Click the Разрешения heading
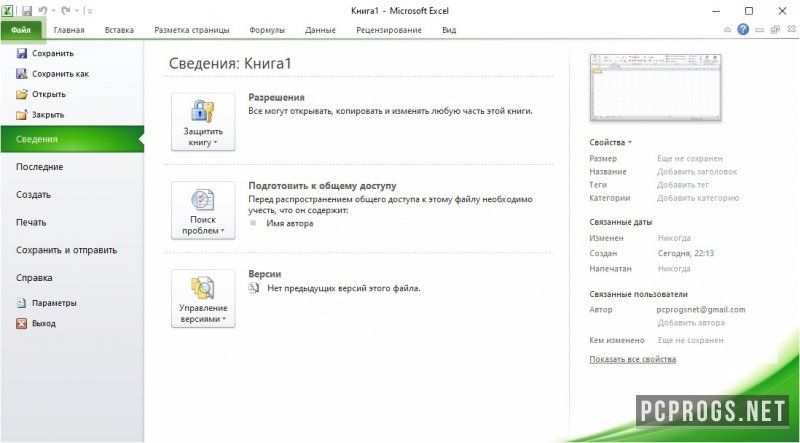 277,97
